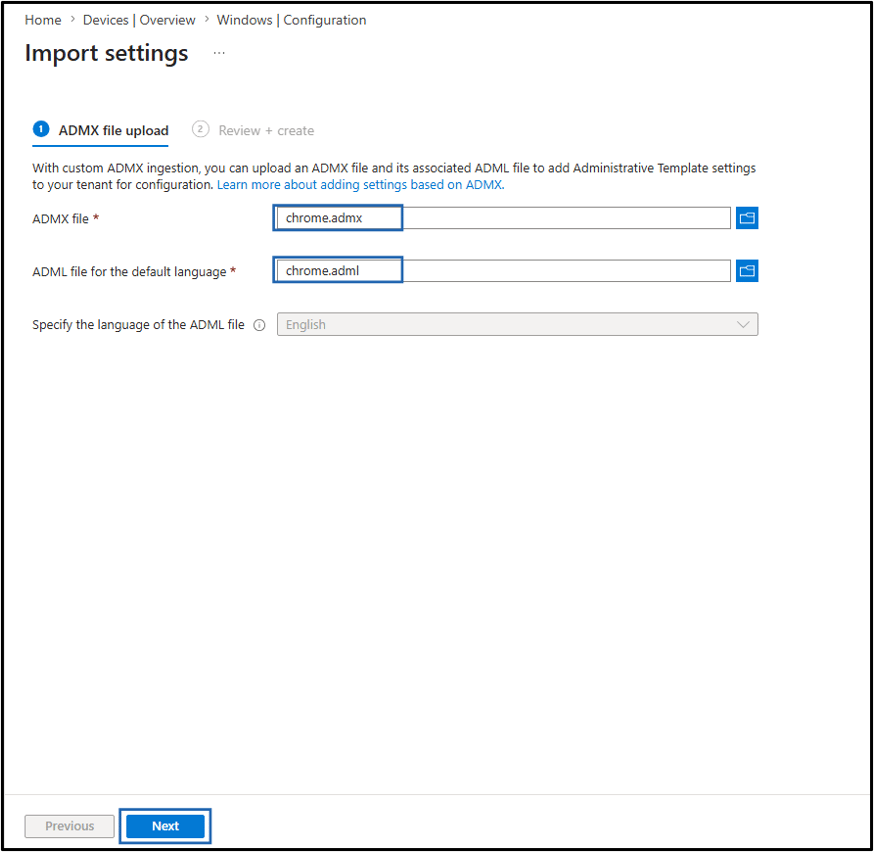Select the ADMX file upload step tab
874x852 pixels.
(x=101, y=130)
